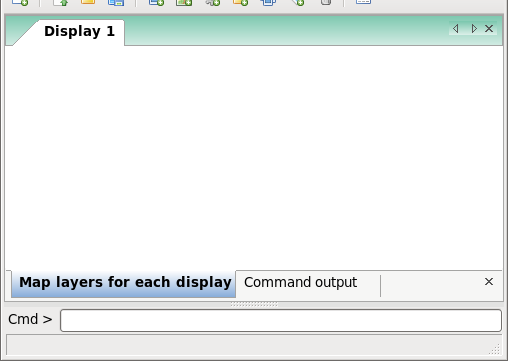The image size is (508, 361).
Task: Add multiple map layers with the stacked-layers plus icon
Action: pos(156,2)
